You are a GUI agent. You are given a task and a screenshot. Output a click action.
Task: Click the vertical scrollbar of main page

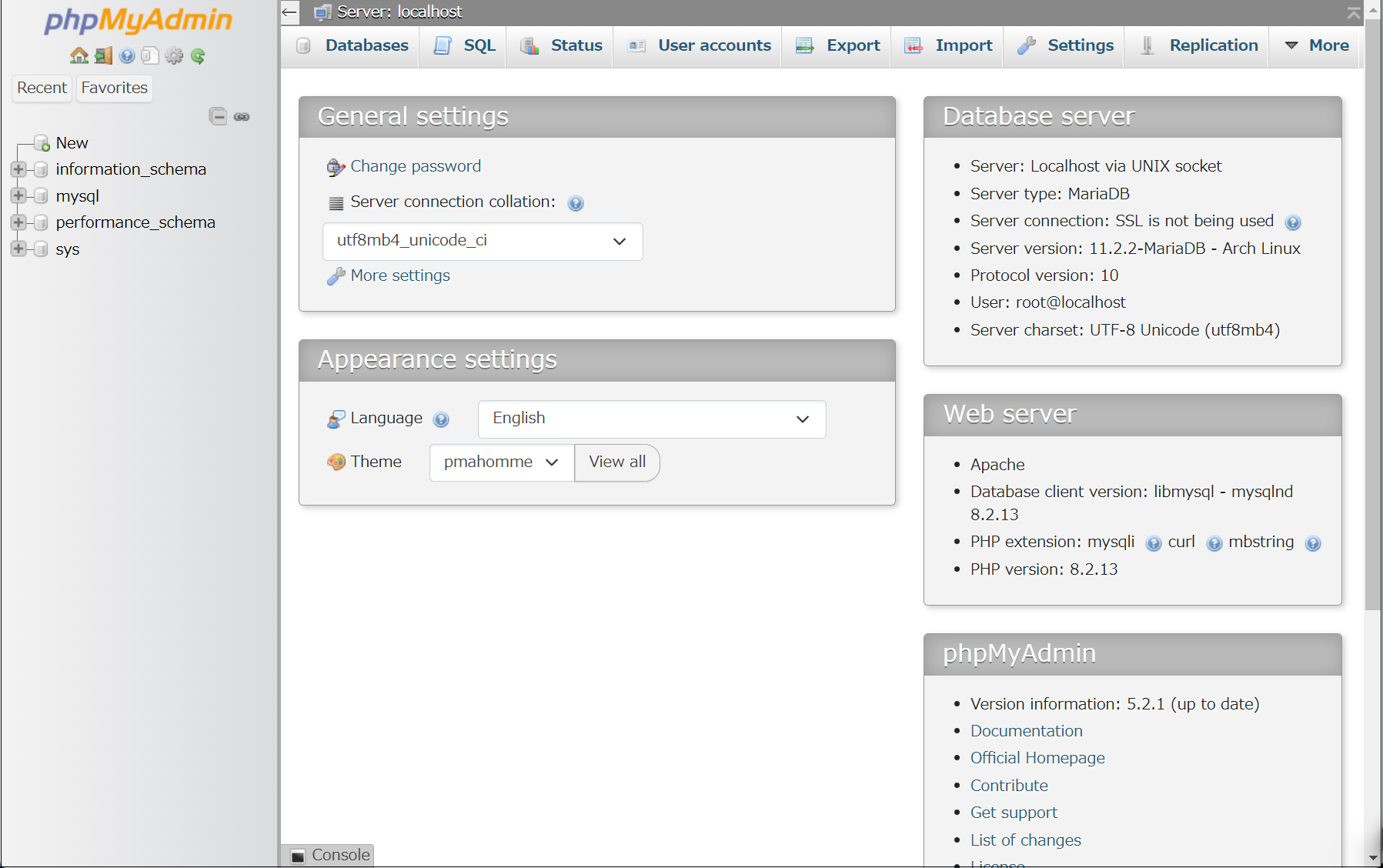[x=1373, y=315]
